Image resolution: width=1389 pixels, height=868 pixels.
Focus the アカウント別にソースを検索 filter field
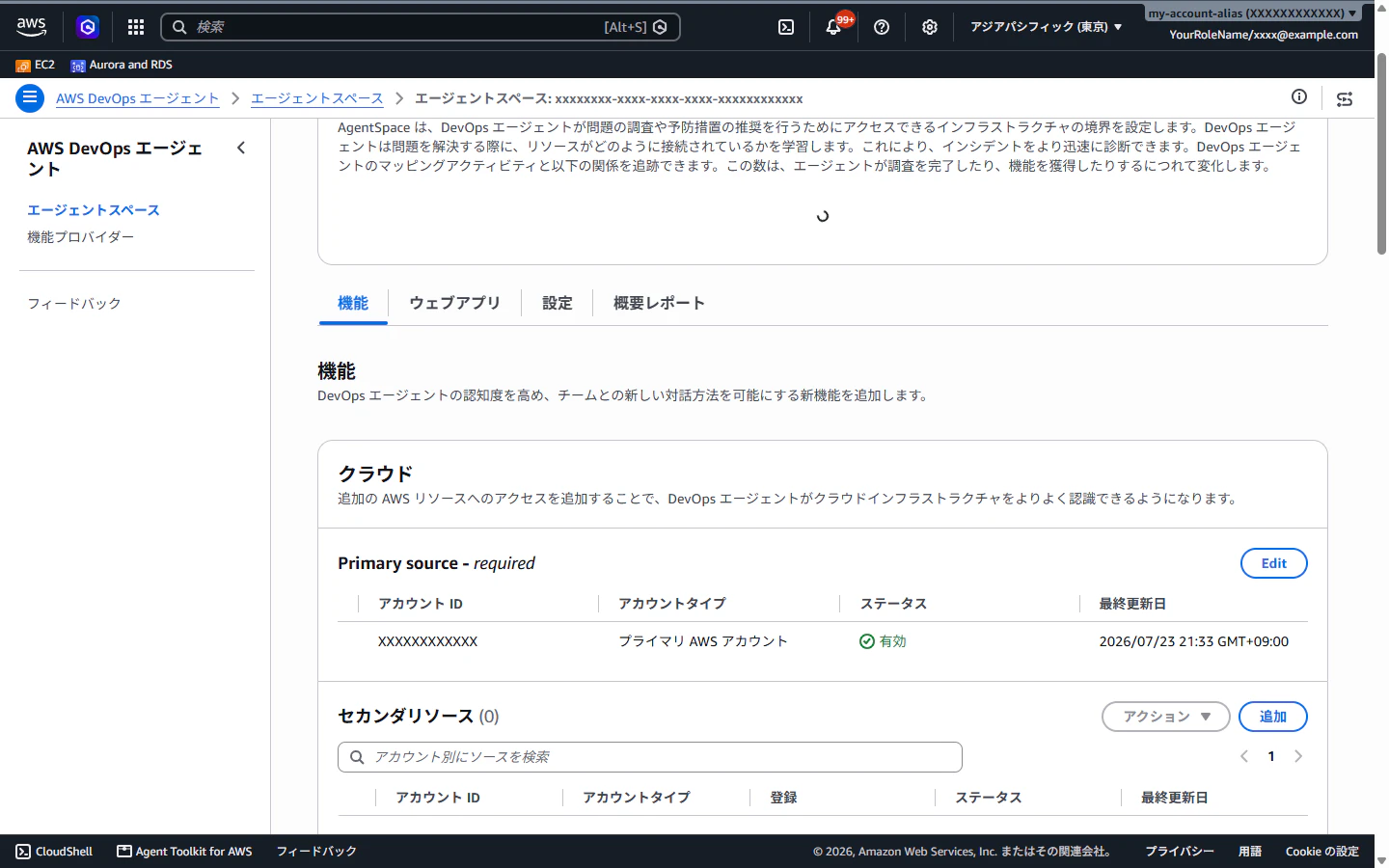tap(650, 757)
